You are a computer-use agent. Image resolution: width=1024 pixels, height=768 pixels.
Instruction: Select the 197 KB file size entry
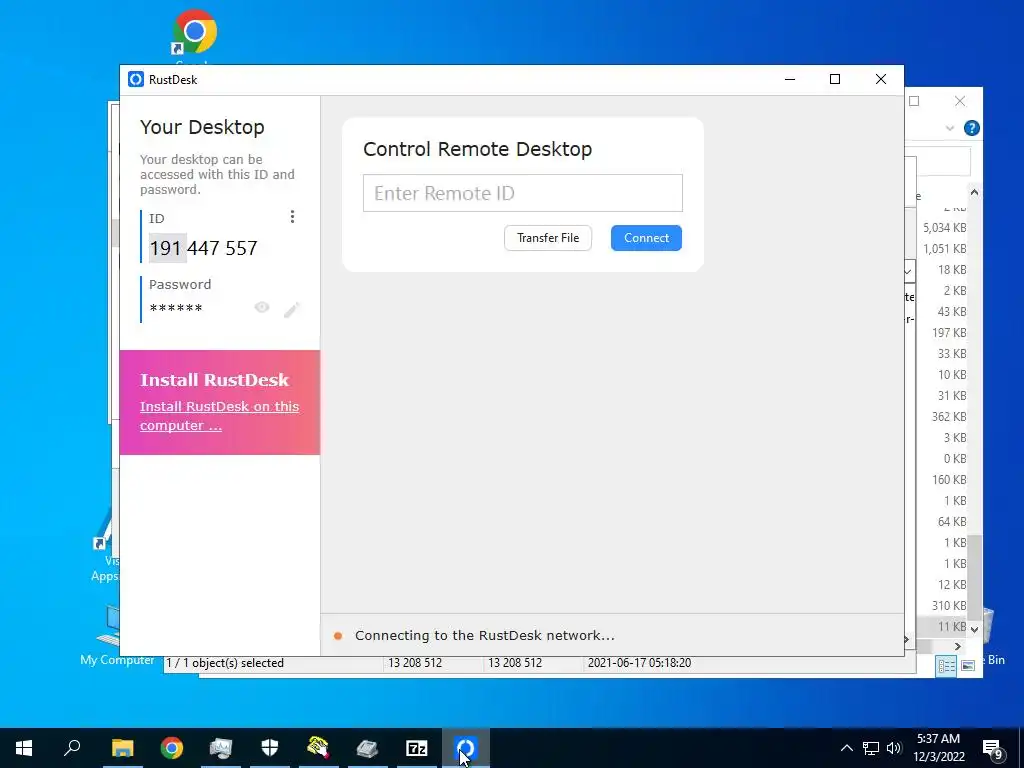tap(949, 333)
